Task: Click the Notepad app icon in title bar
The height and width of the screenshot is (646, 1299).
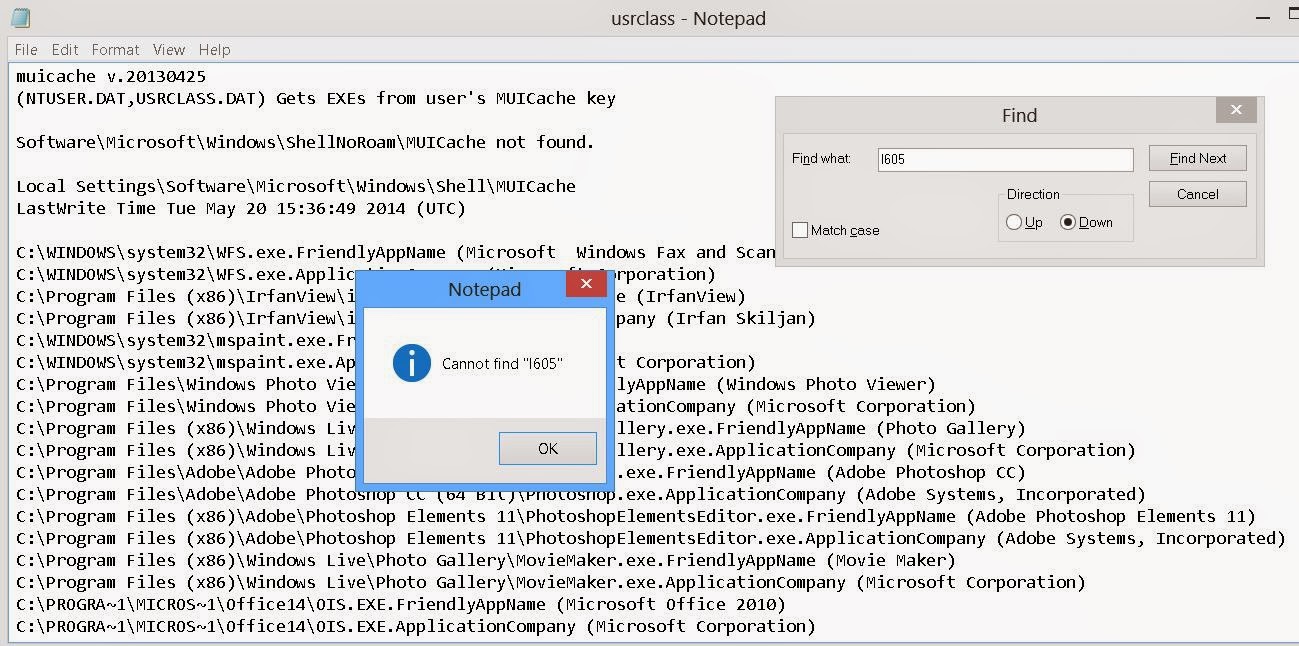Action: pyautogui.click(x=20, y=17)
